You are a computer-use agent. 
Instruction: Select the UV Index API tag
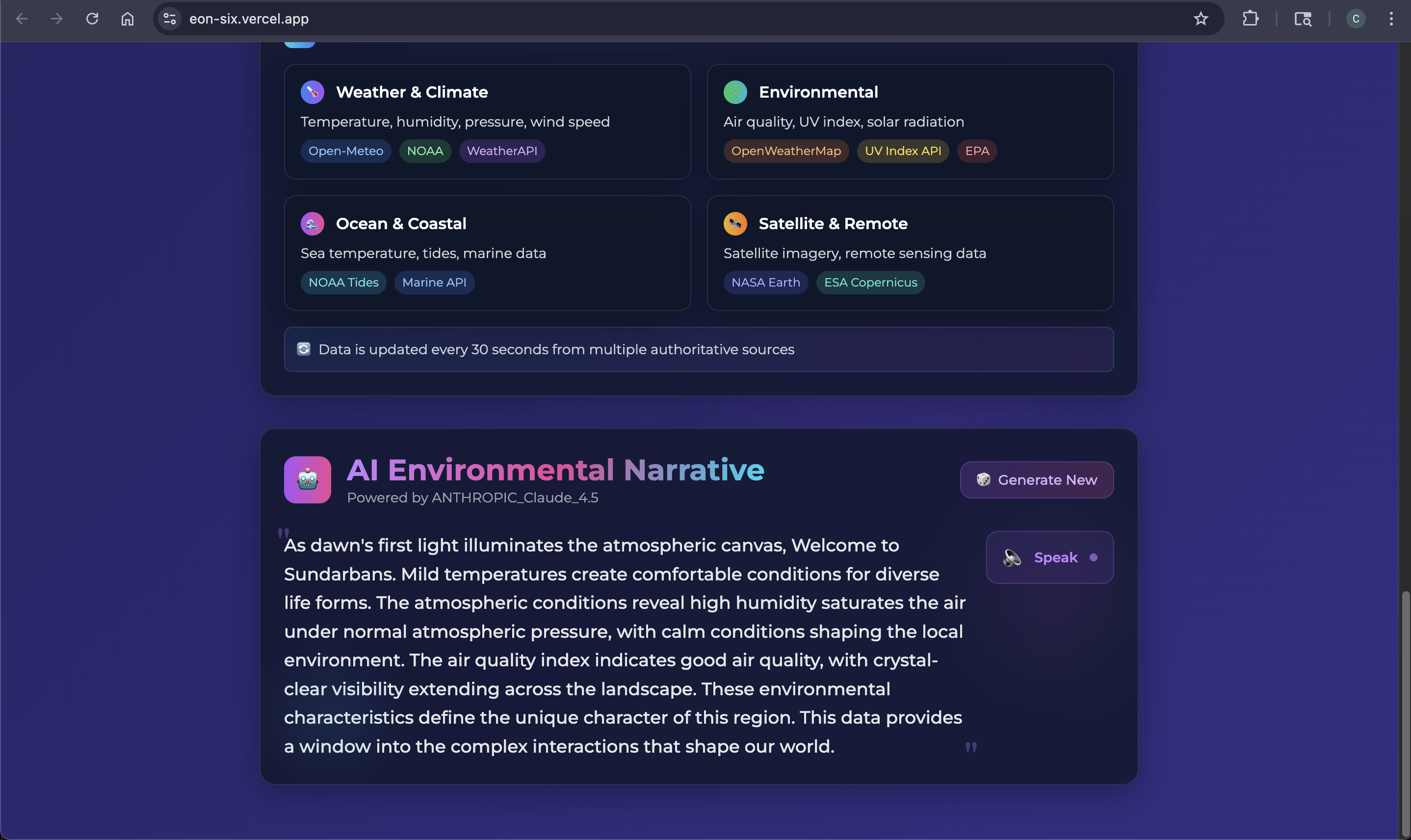pyautogui.click(x=902, y=151)
